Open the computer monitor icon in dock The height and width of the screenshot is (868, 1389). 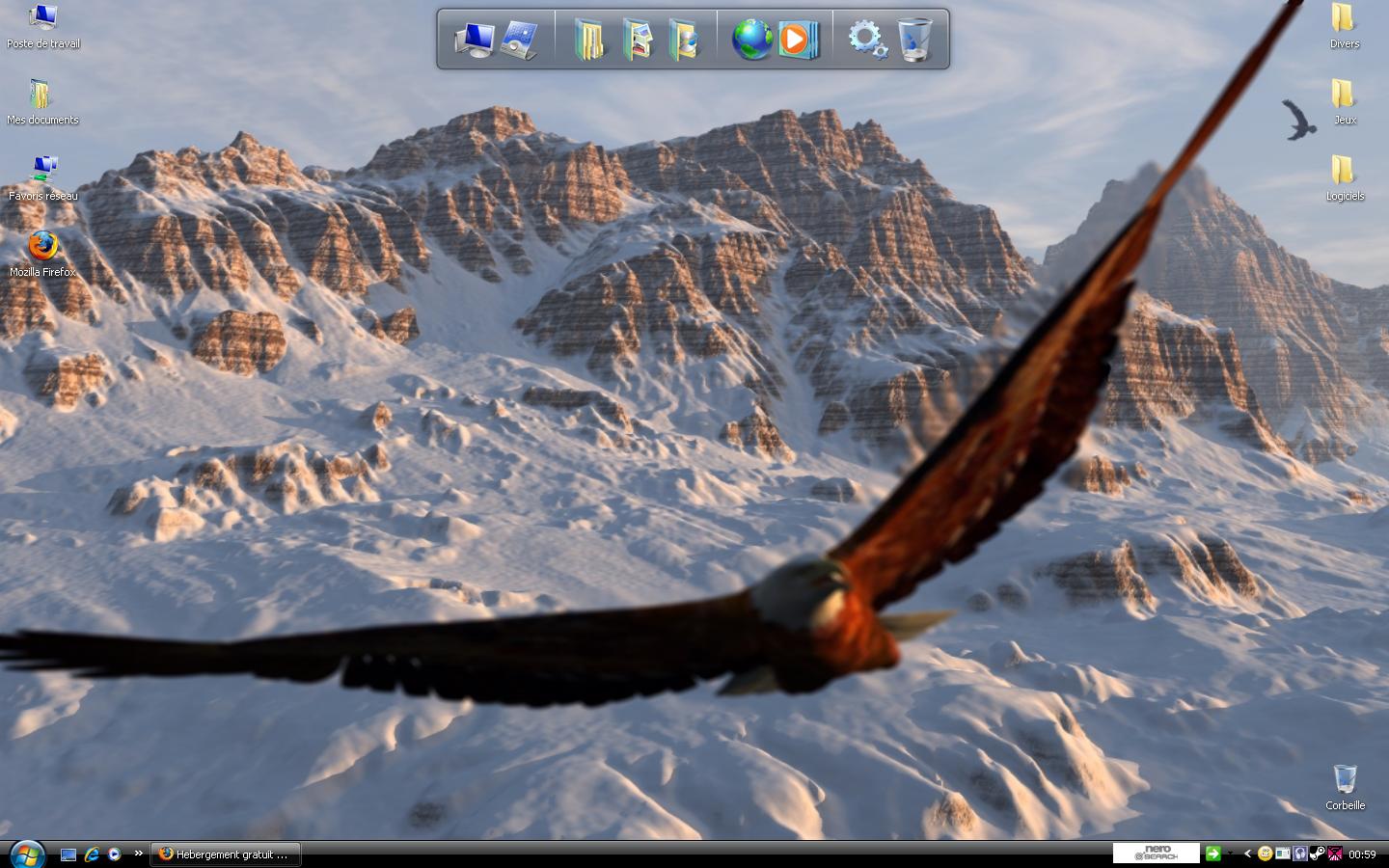pyautogui.click(x=475, y=40)
